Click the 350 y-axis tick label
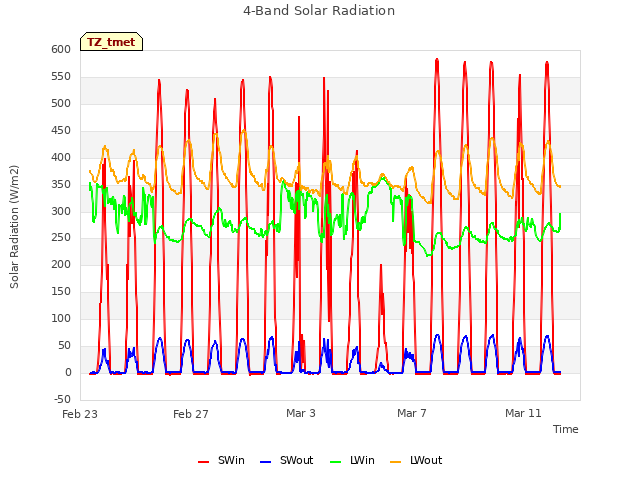 tap(61, 184)
